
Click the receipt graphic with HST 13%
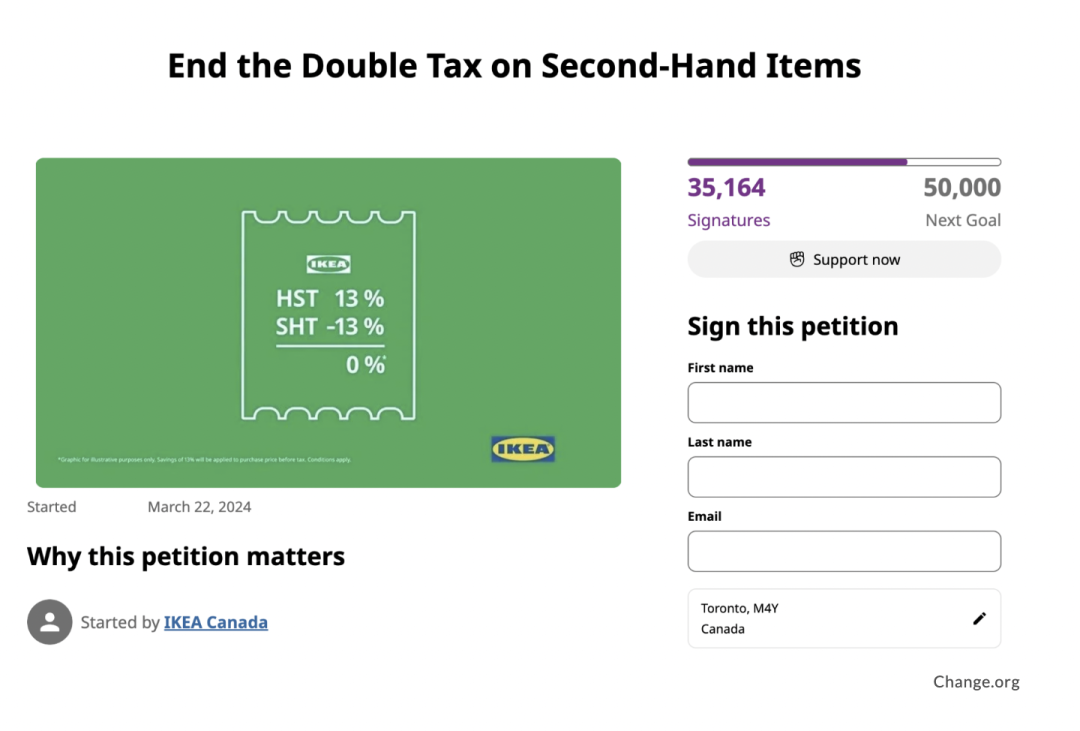coord(329,316)
